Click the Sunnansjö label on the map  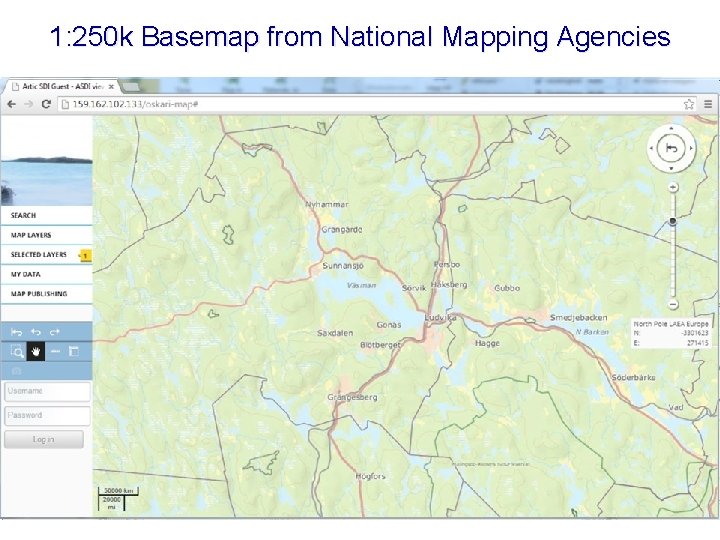[x=343, y=266]
